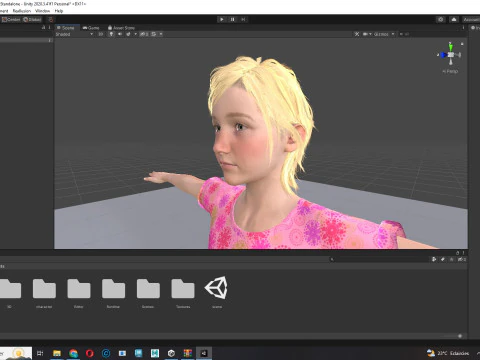Image resolution: width=480 pixels, height=360 pixels.
Task: Adjust the Project icon size slider
Action: coord(460,336)
